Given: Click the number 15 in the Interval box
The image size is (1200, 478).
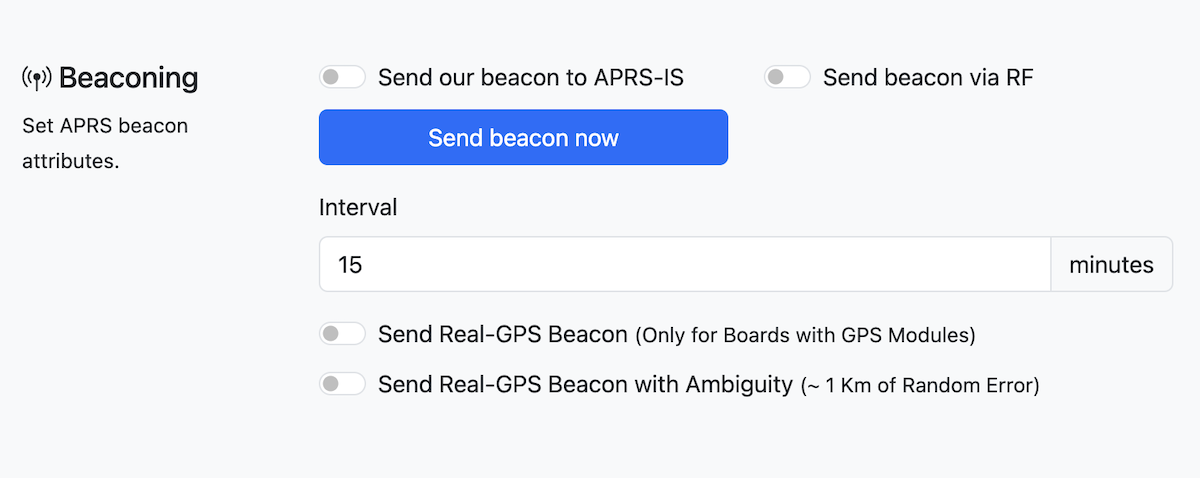Looking at the screenshot, I should click(350, 265).
